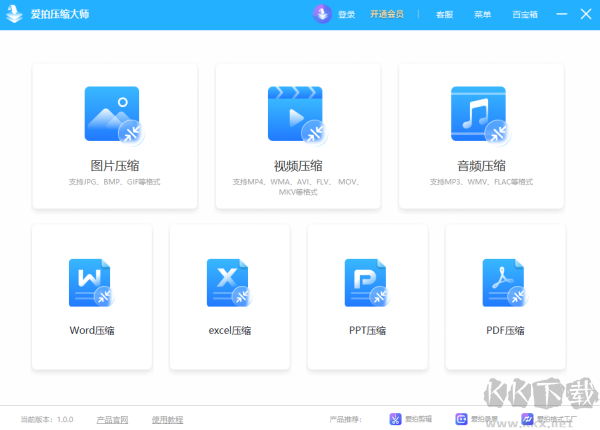This screenshot has width=600, height=430.
Task: Click the user avatar icon beside 登录
Action: coord(323,14)
